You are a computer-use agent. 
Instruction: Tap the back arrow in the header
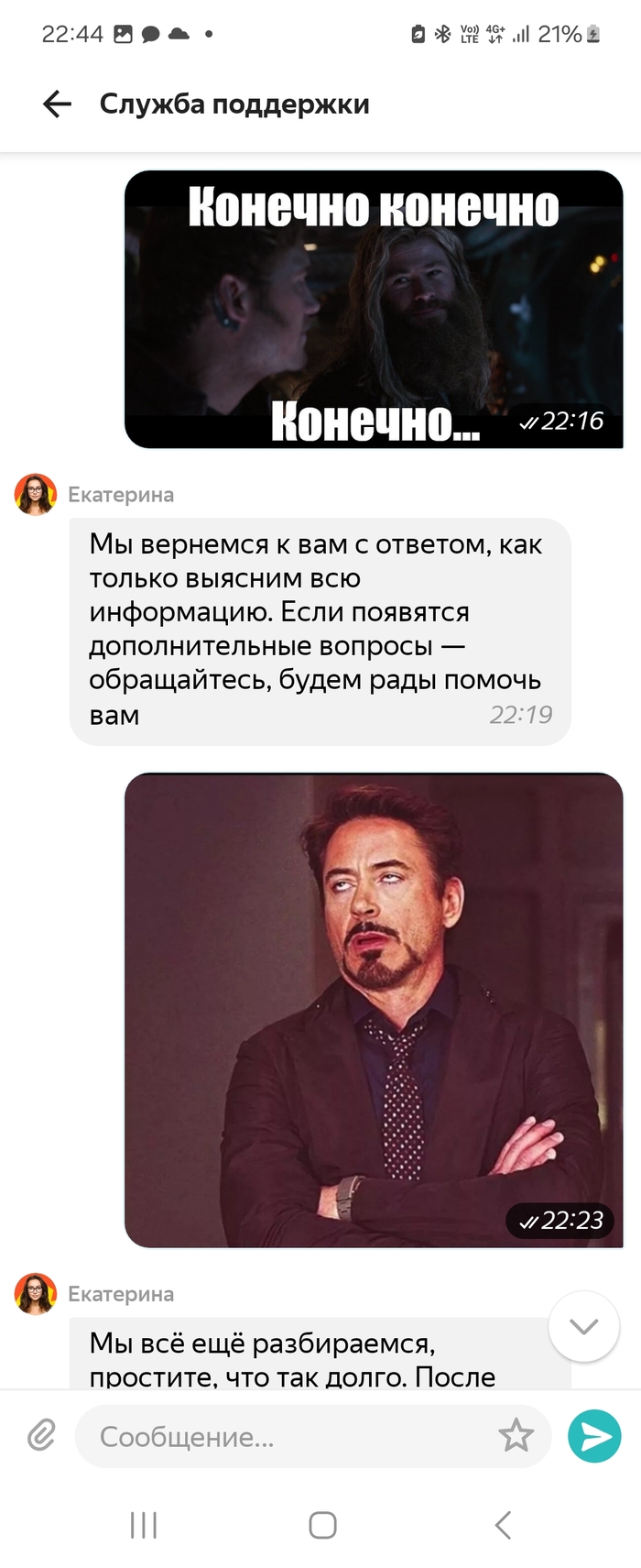(57, 104)
